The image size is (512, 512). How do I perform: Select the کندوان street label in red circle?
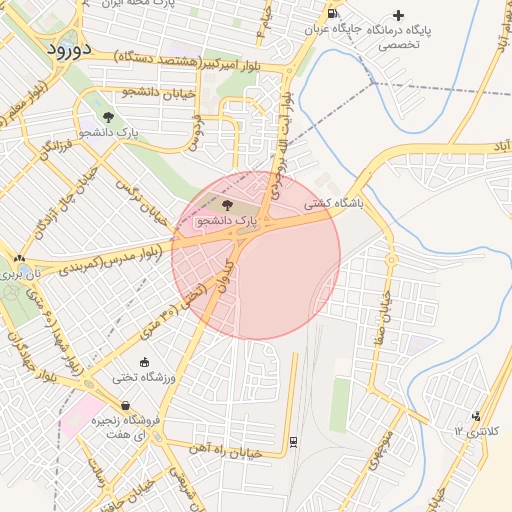pyautogui.click(x=226, y=276)
